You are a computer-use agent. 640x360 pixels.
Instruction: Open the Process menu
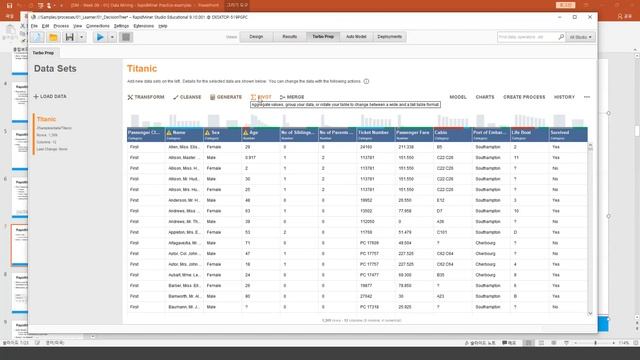pyautogui.click(x=61, y=26)
